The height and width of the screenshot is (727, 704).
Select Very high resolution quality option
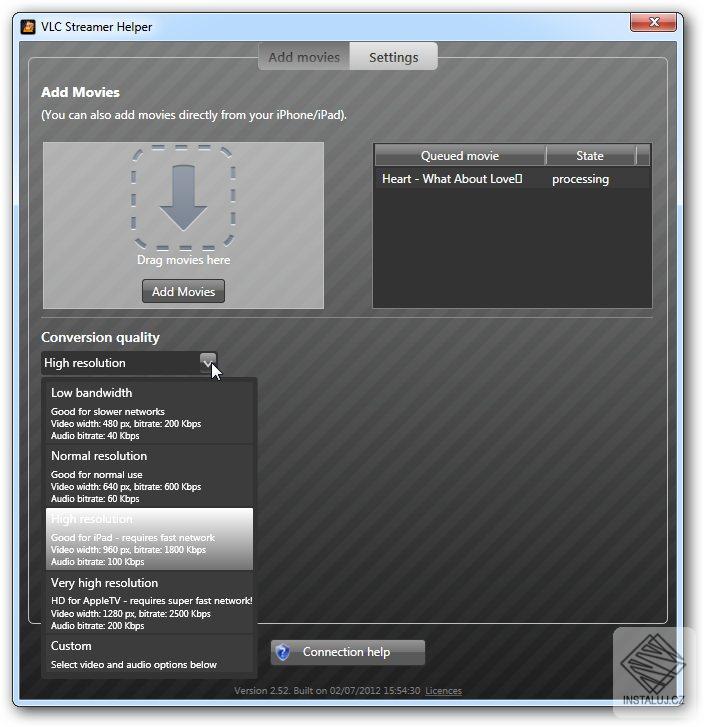149,603
